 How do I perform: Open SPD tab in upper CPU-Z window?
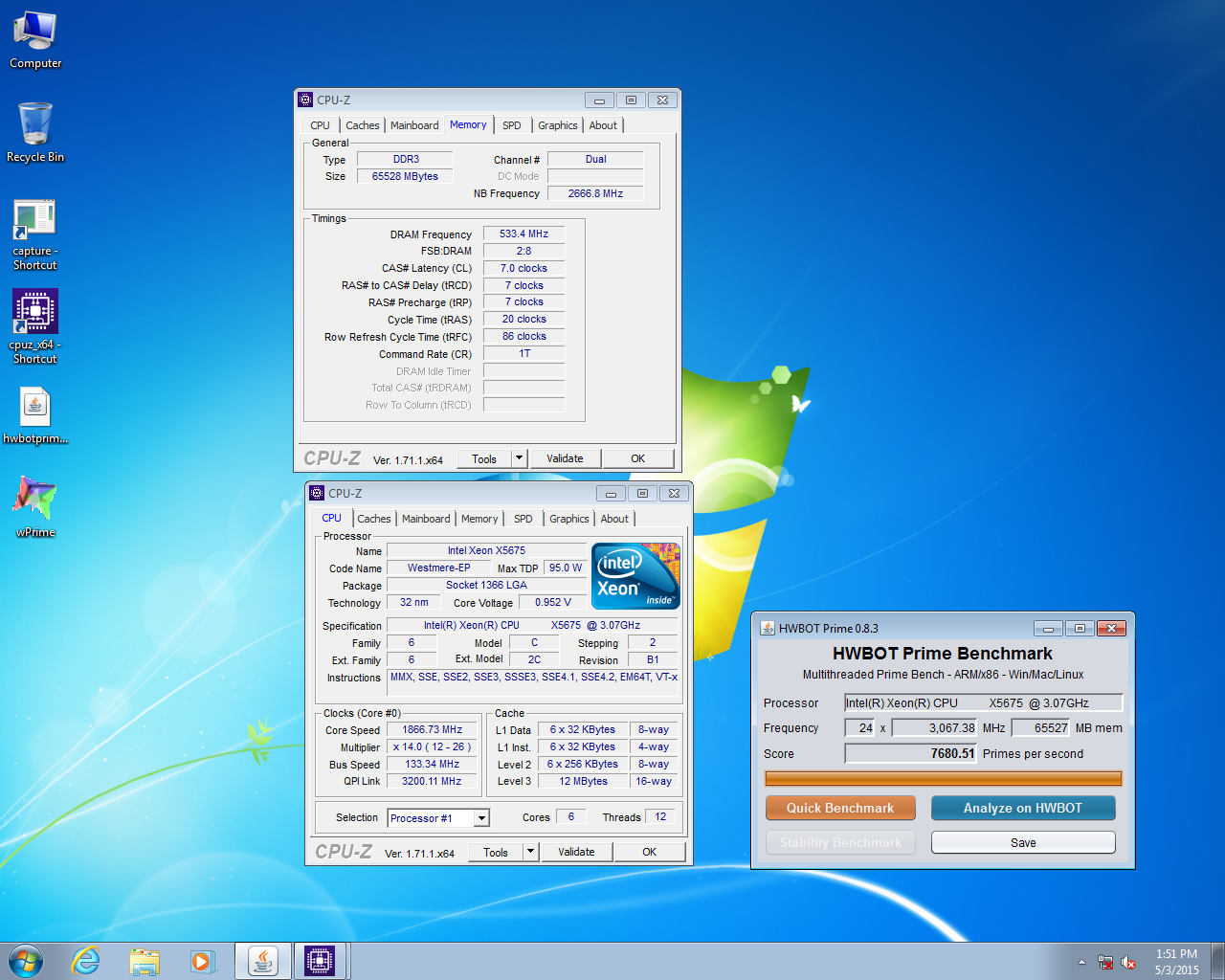(512, 125)
